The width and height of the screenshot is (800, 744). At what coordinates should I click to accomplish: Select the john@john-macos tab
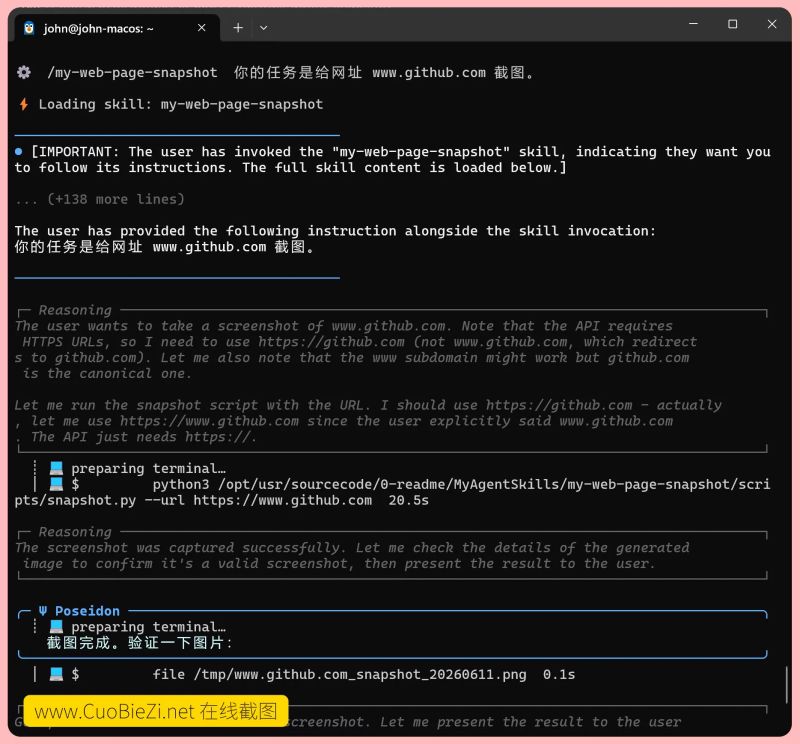[117, 28]
